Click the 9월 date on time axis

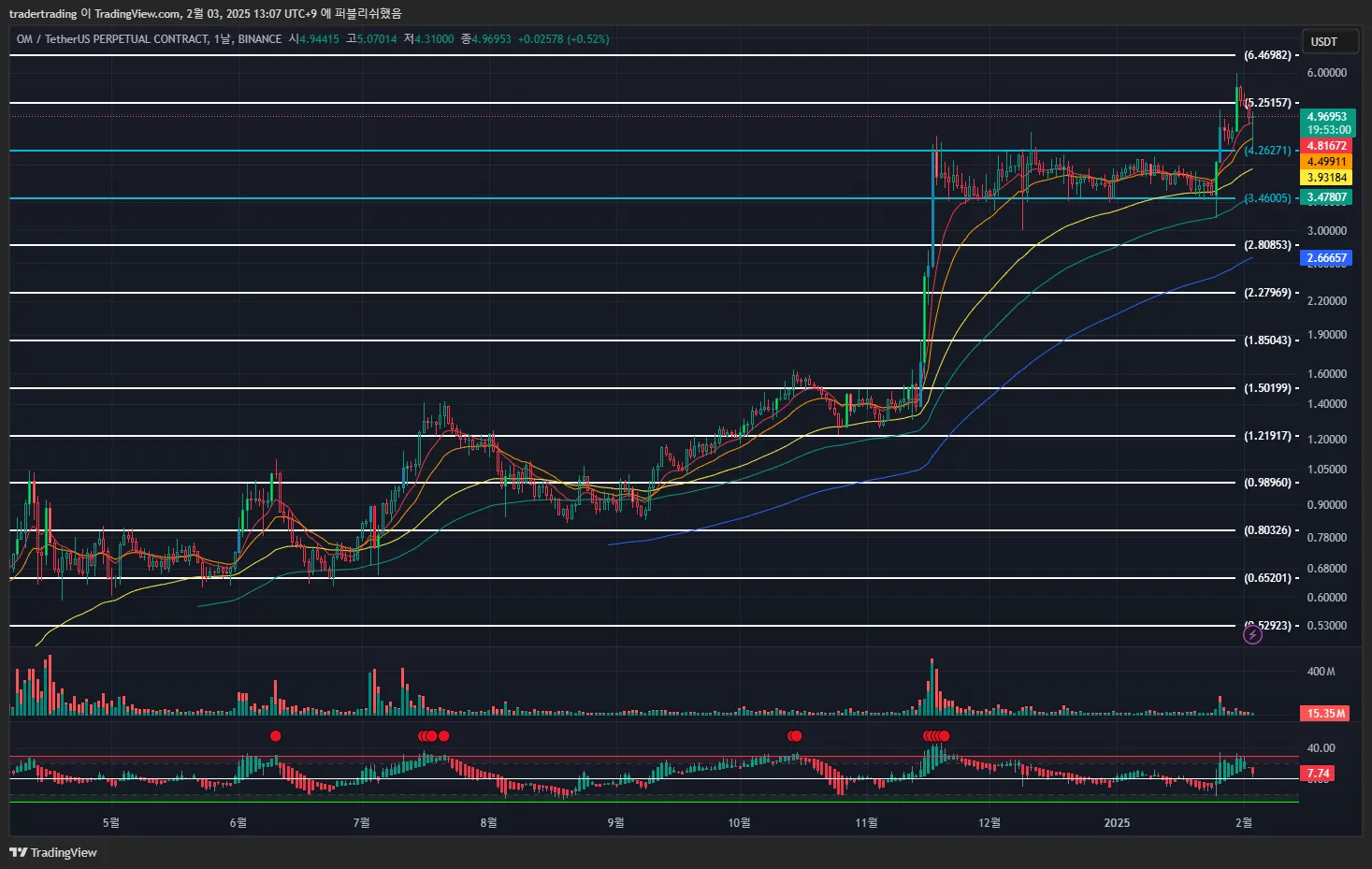tap(615, 823)
